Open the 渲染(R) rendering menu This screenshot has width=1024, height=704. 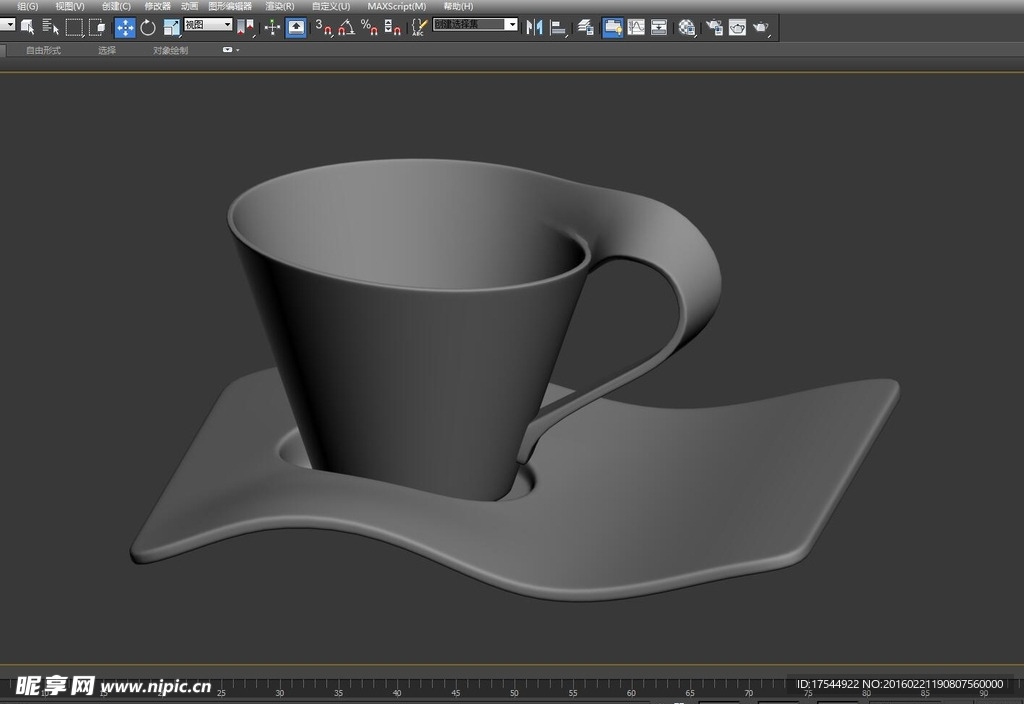(279, 6)
